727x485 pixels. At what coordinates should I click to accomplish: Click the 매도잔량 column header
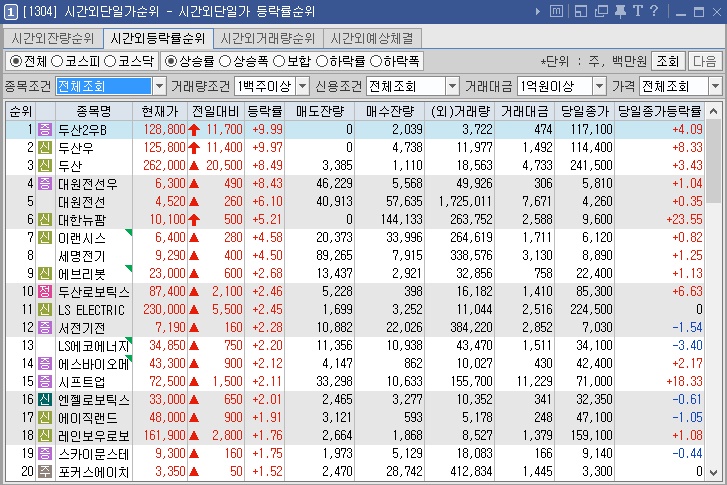pyautogui.click(x=320, y=111)
